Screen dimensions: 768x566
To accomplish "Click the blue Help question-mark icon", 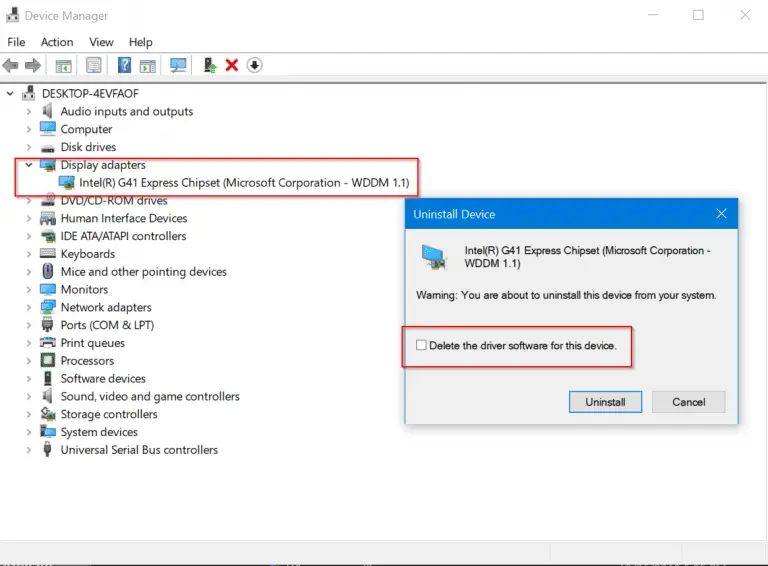I will tap(124, 65).
